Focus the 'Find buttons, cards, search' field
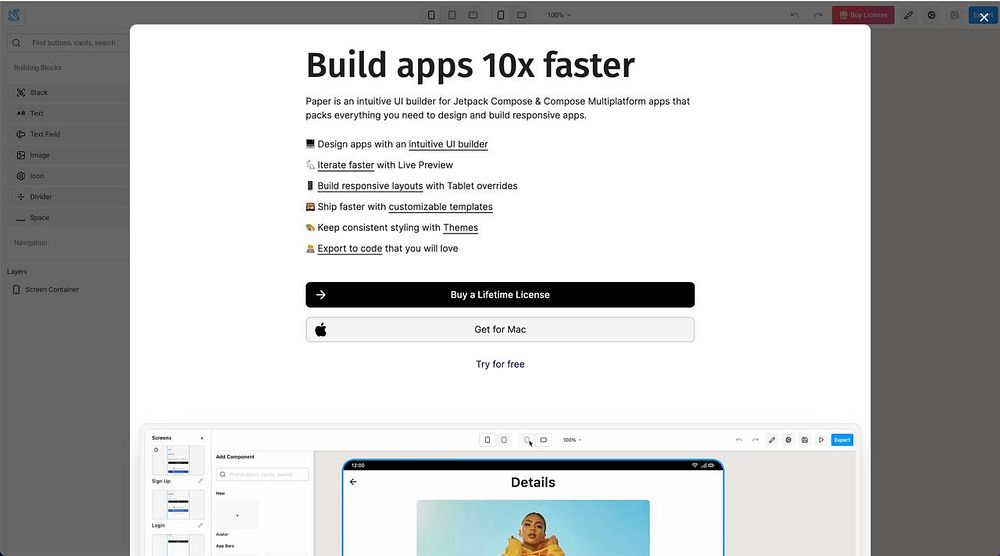 coord(68,43)
